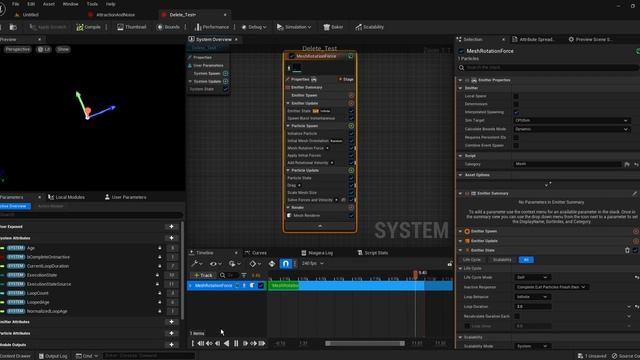Click the lock icon on timeline toolbar

449,264
